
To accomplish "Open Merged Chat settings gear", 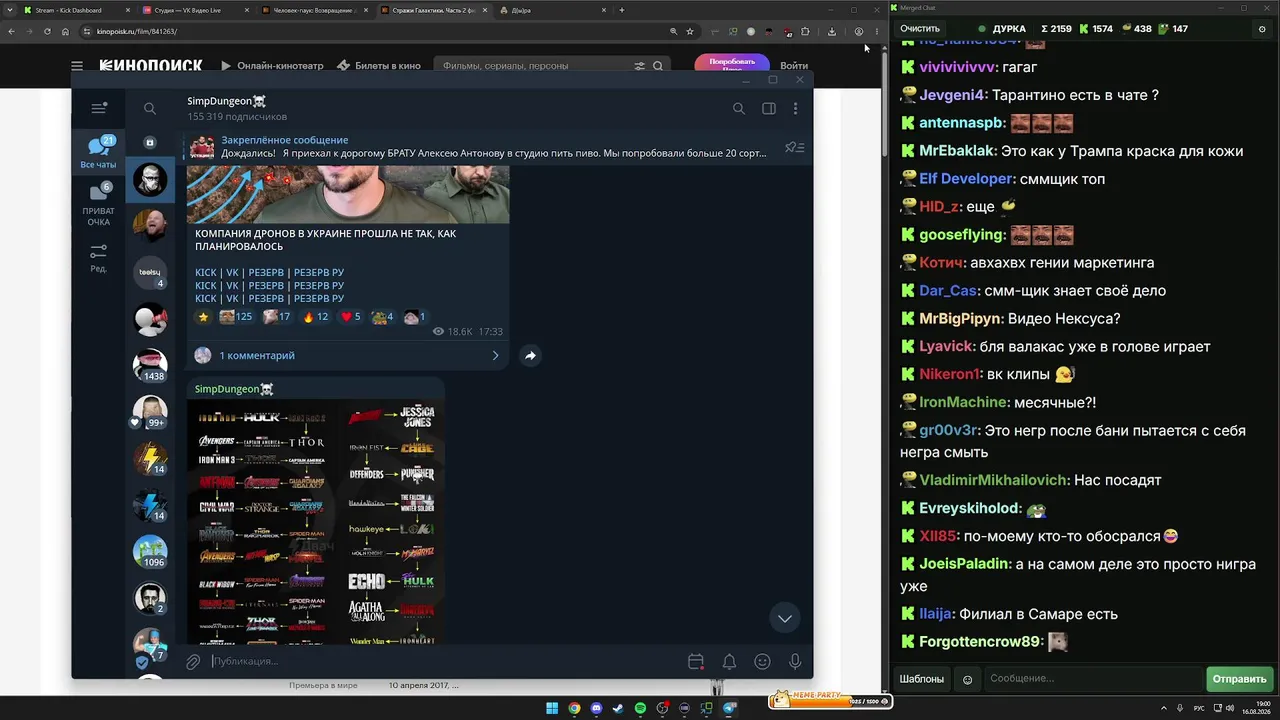I will click(x=1262, y=29).
